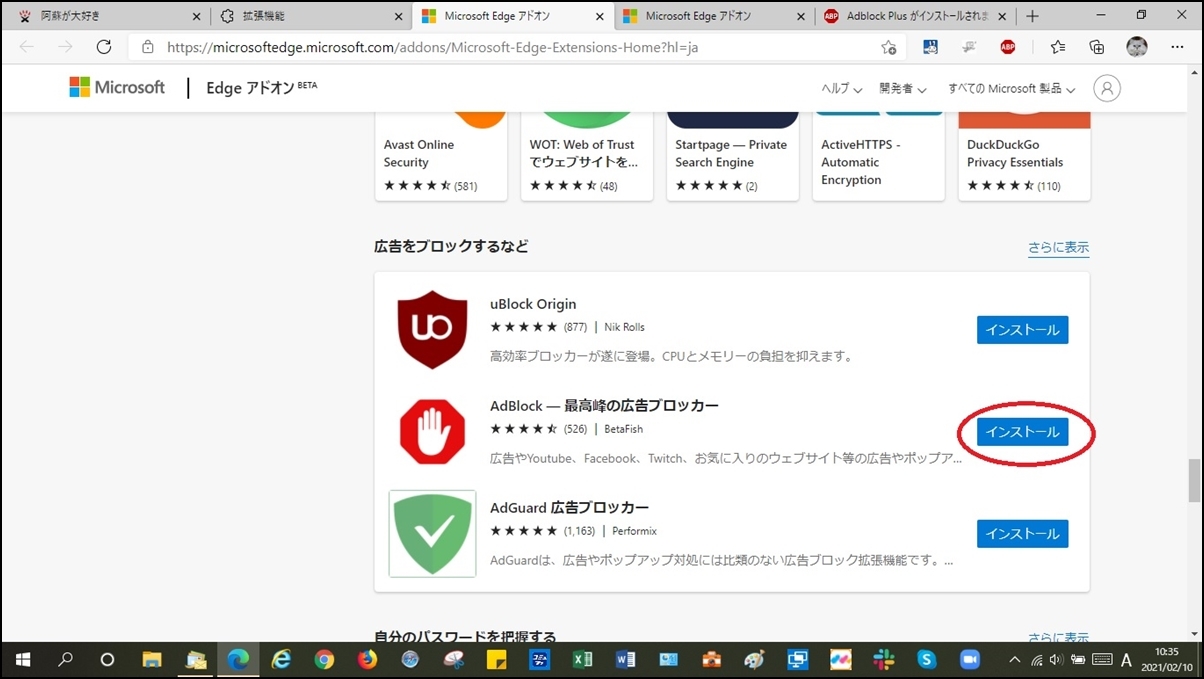Image resolution: width=1204 pixels, height=679 pixels.
Task: Open Slack from taskbar
Action: click(x=884, y=660)
